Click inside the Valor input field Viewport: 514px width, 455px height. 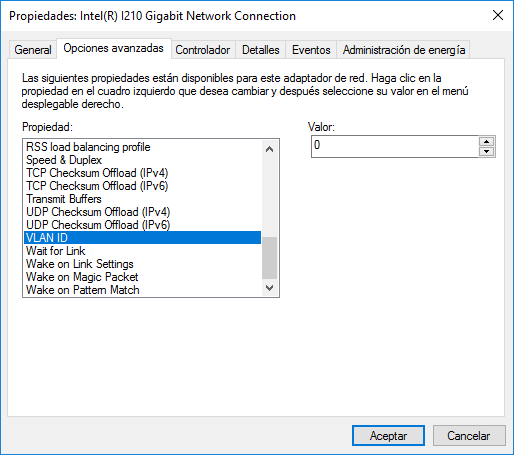395,146
